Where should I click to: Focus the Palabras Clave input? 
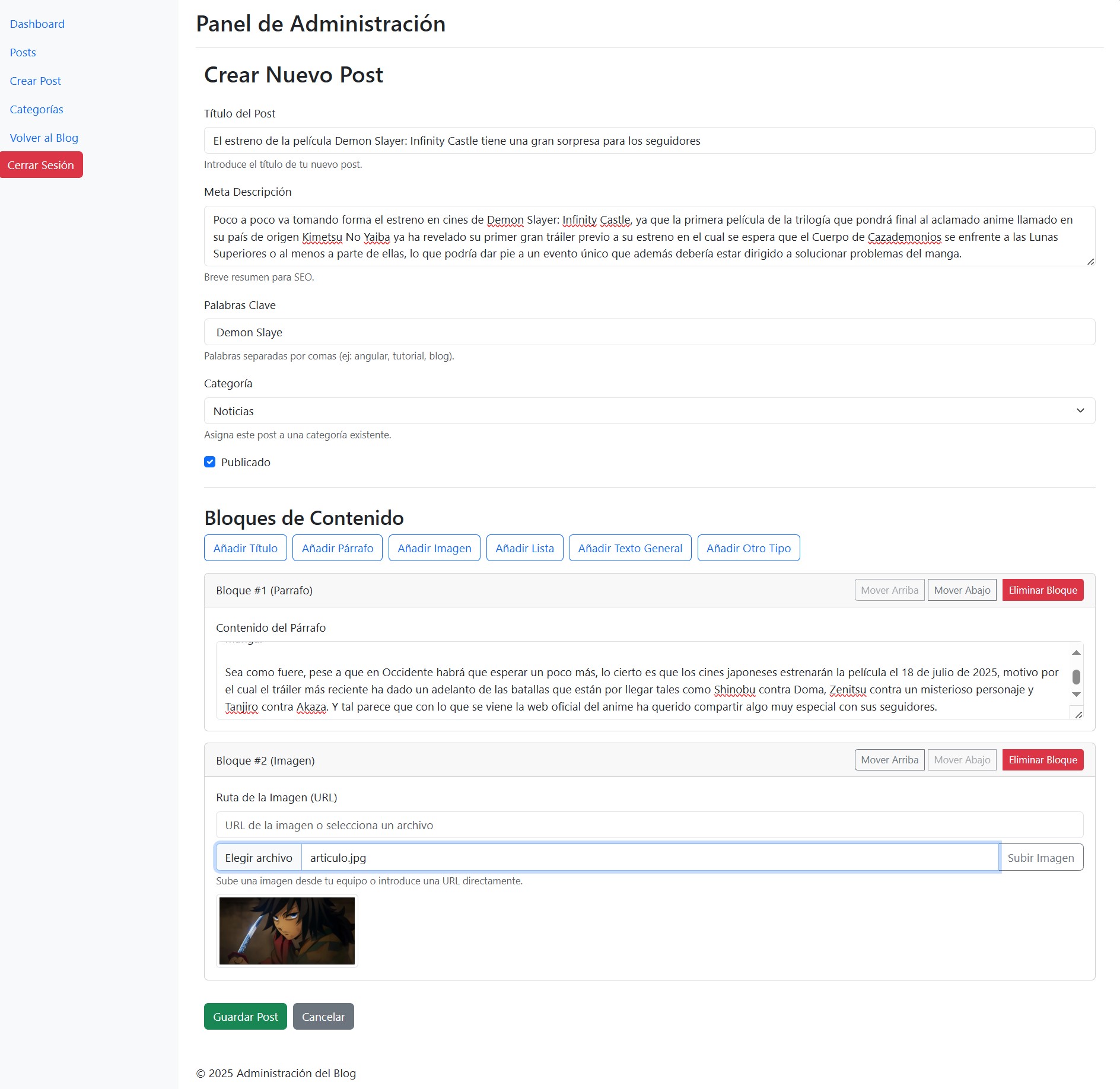pyautogui.click(x=650, y=332)
